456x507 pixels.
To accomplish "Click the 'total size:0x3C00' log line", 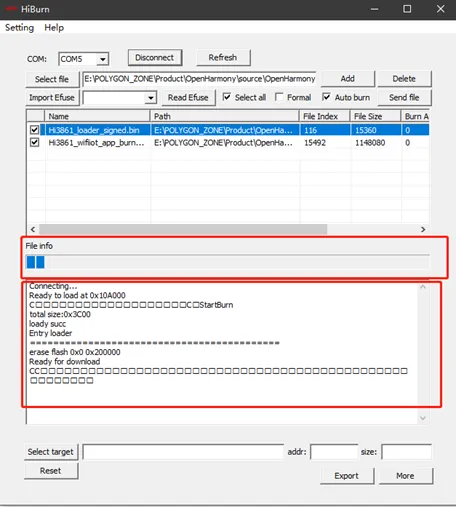I will tap(60, 314).
